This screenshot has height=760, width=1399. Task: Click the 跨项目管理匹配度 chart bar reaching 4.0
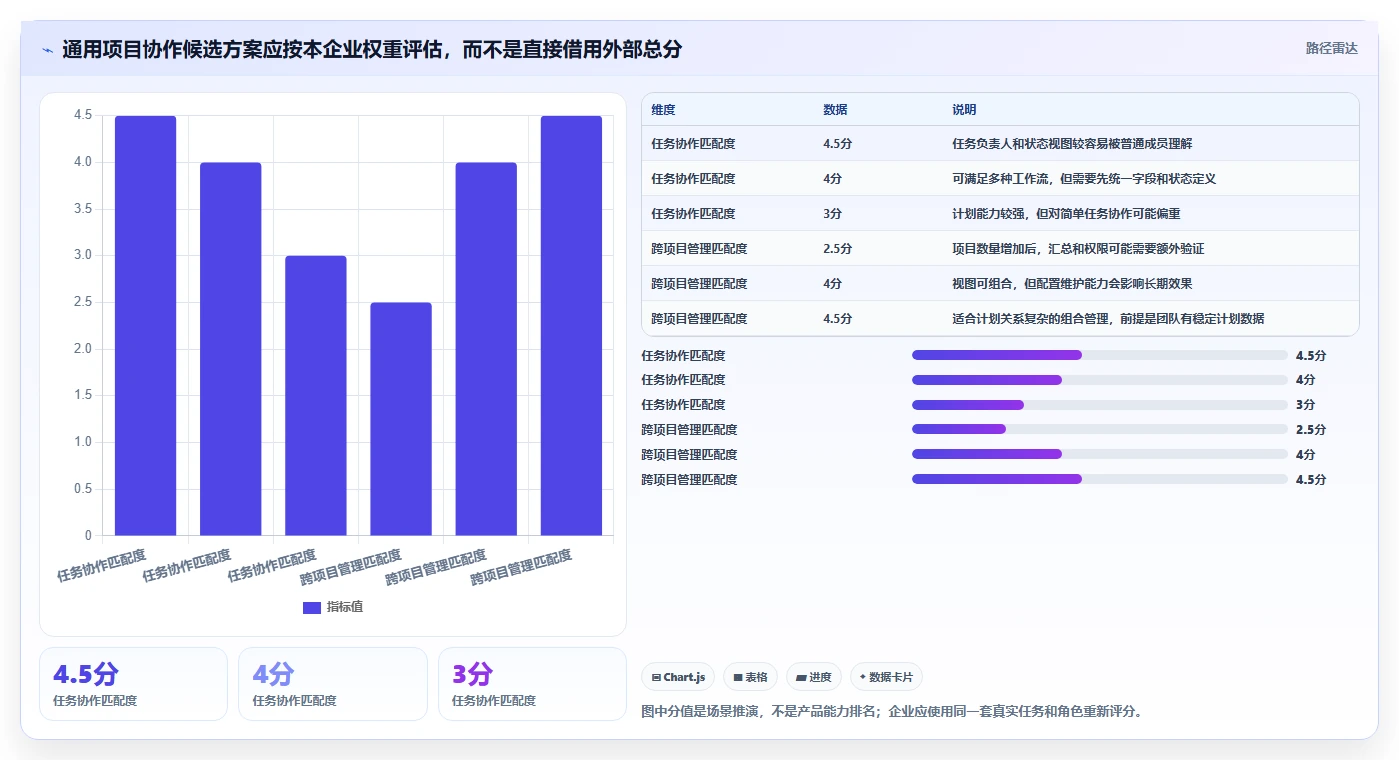pos(486,349)
